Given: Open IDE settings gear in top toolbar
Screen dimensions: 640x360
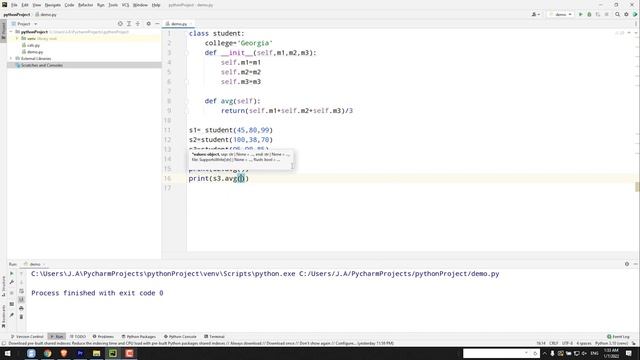Looking at the screenshot, I should point(626,14).
